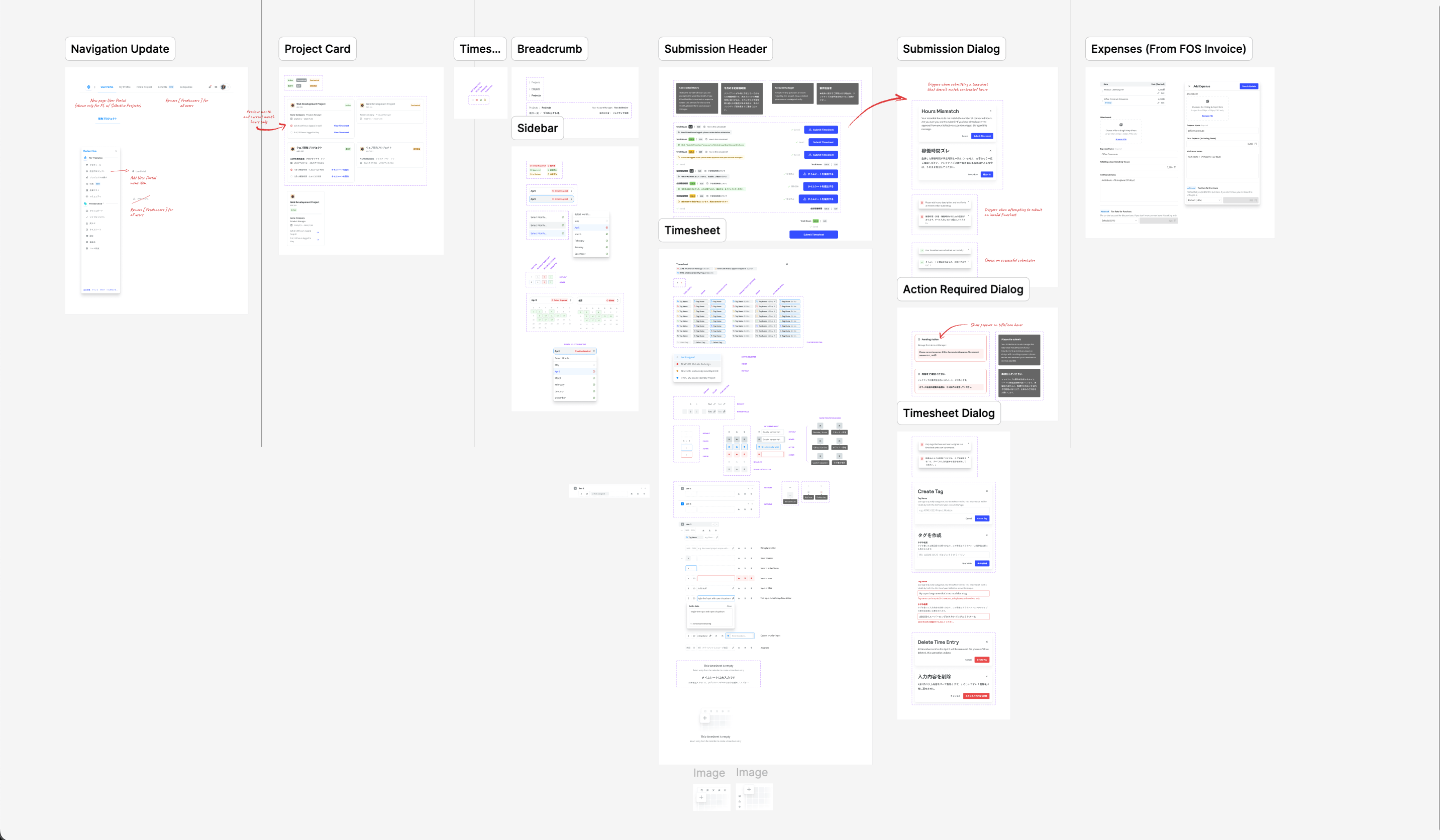
Task: Click the Tag Name input field in the Create Tag dialog
Action: point(954,510)
